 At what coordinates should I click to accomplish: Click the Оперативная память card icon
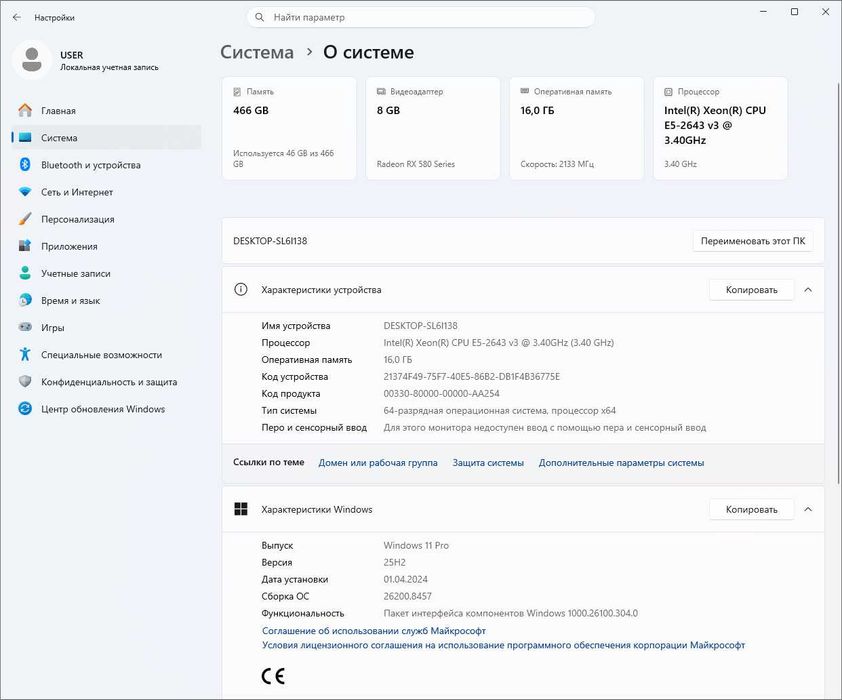click(x=525, y=91)
